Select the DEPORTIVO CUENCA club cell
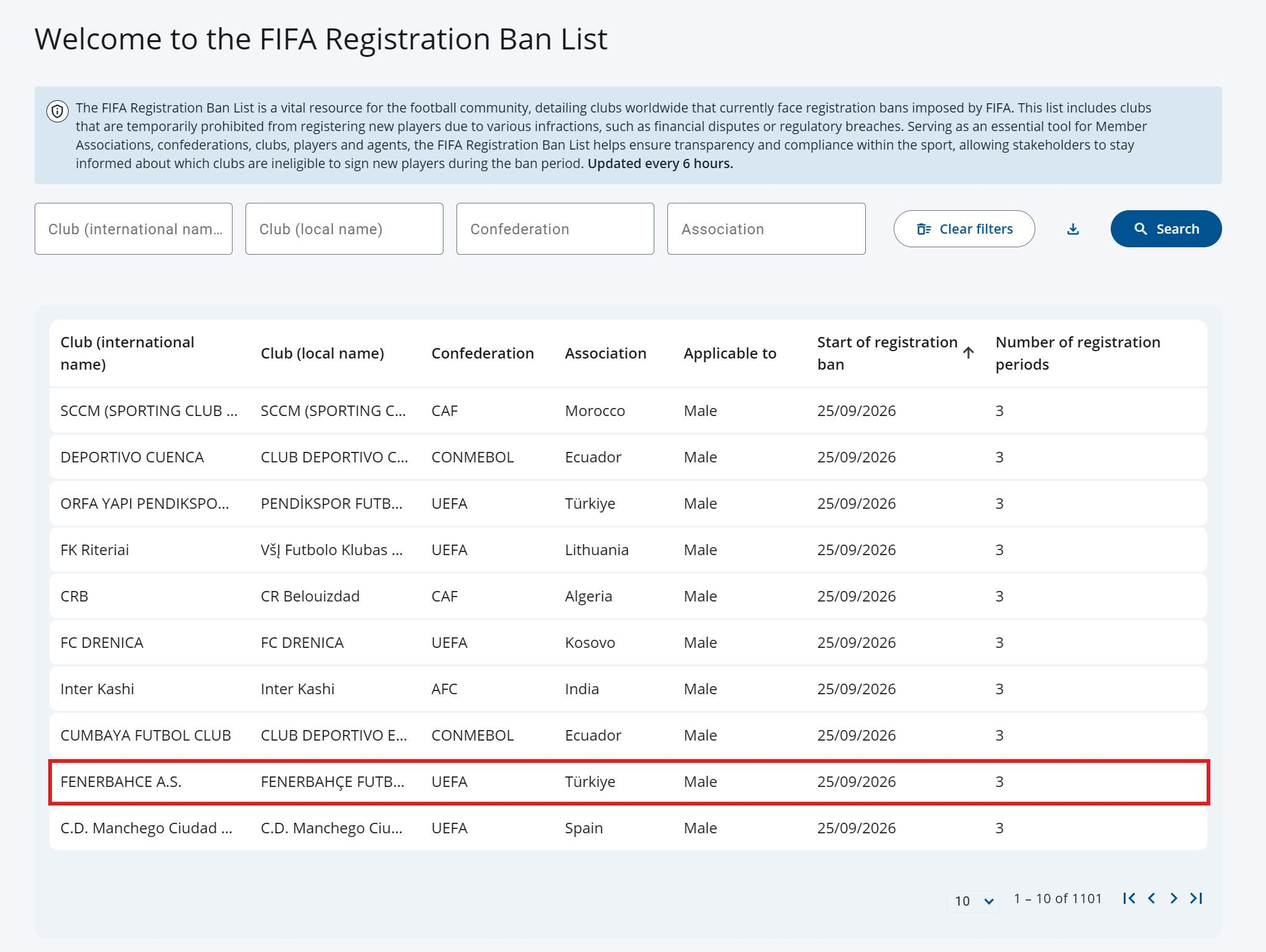Image resolution: width=1266 pixels, height=952 pixels. 132,457
